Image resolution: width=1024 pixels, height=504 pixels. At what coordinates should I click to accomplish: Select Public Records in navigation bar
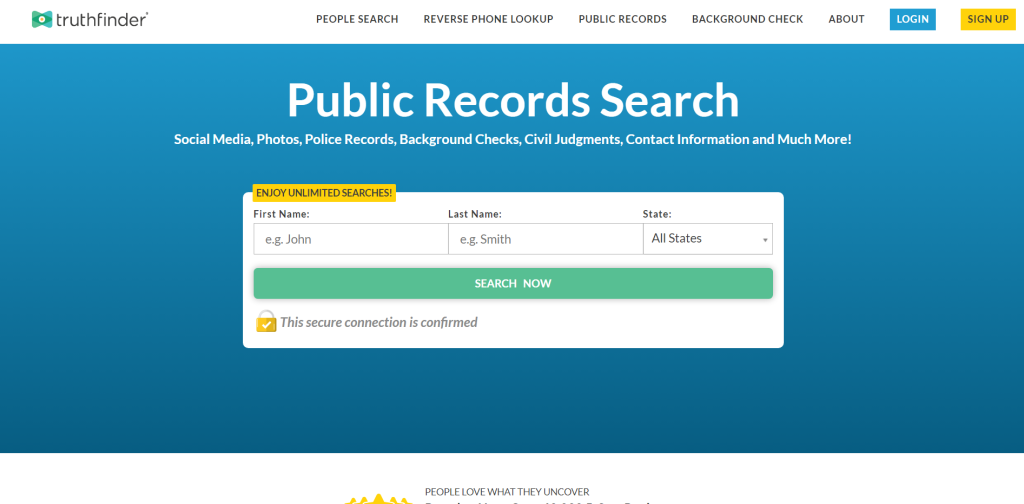tap(622, 19)
